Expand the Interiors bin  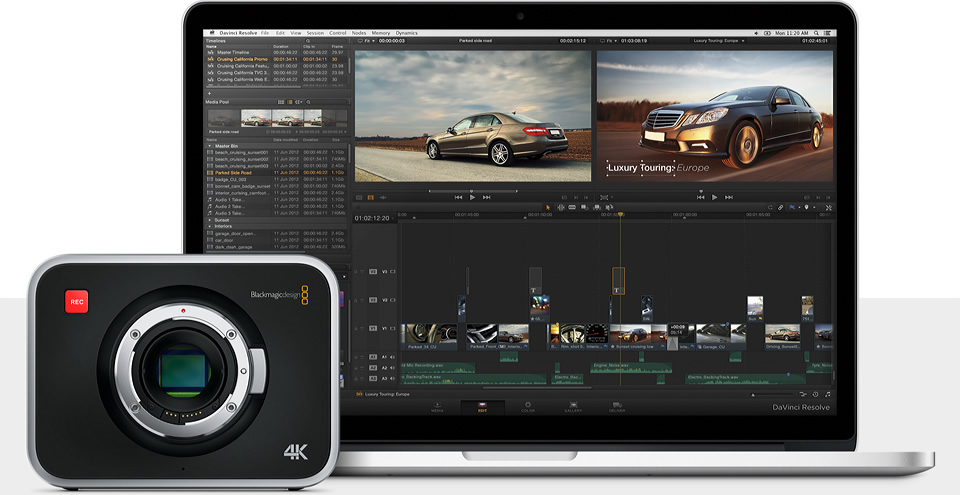(210, 227)
